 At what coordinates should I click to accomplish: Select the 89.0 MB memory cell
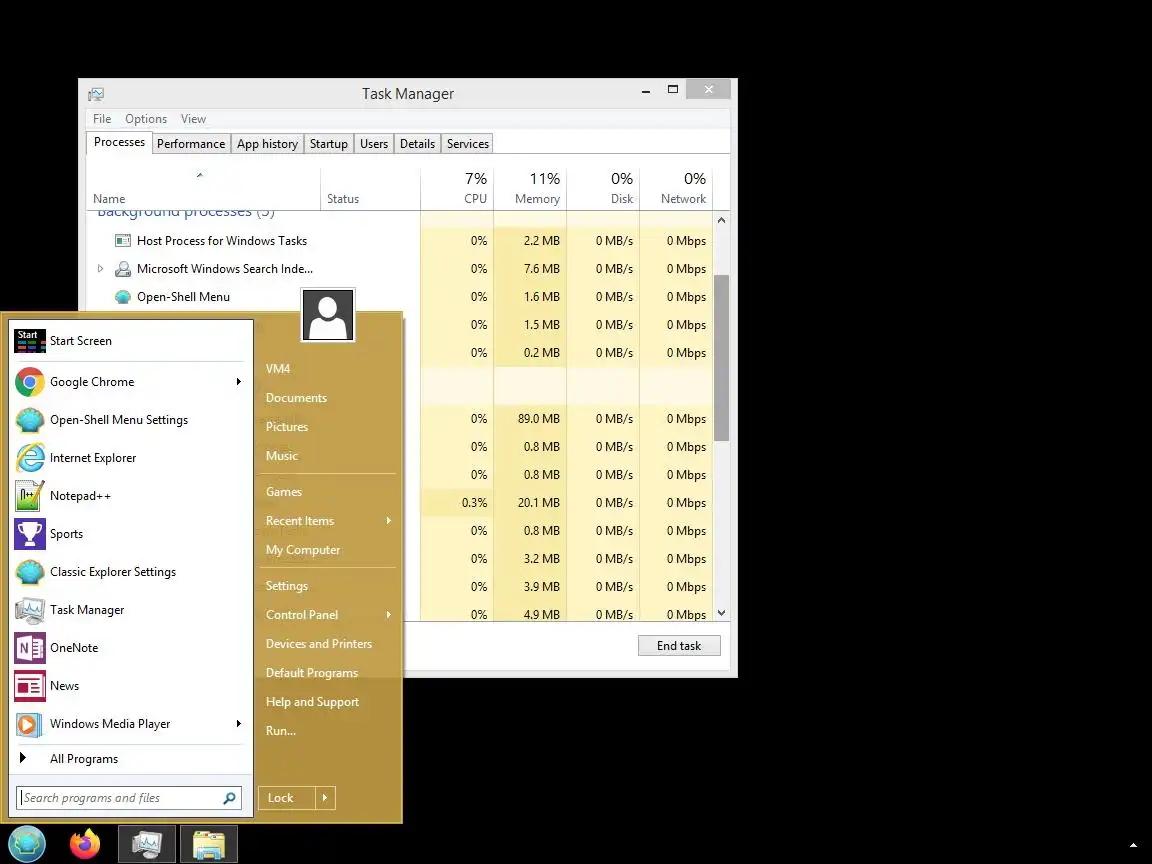click(530, 419)
